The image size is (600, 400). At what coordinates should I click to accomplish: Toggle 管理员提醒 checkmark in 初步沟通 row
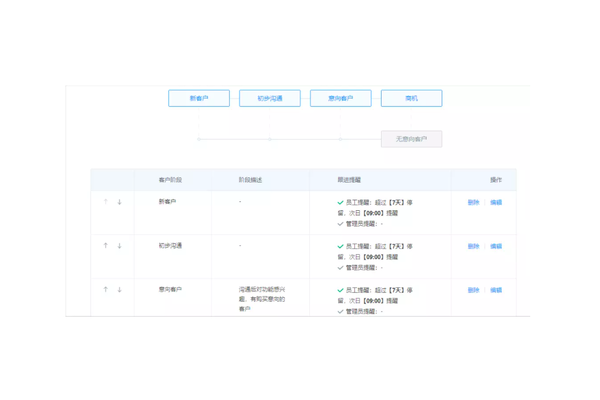(340, 268)
